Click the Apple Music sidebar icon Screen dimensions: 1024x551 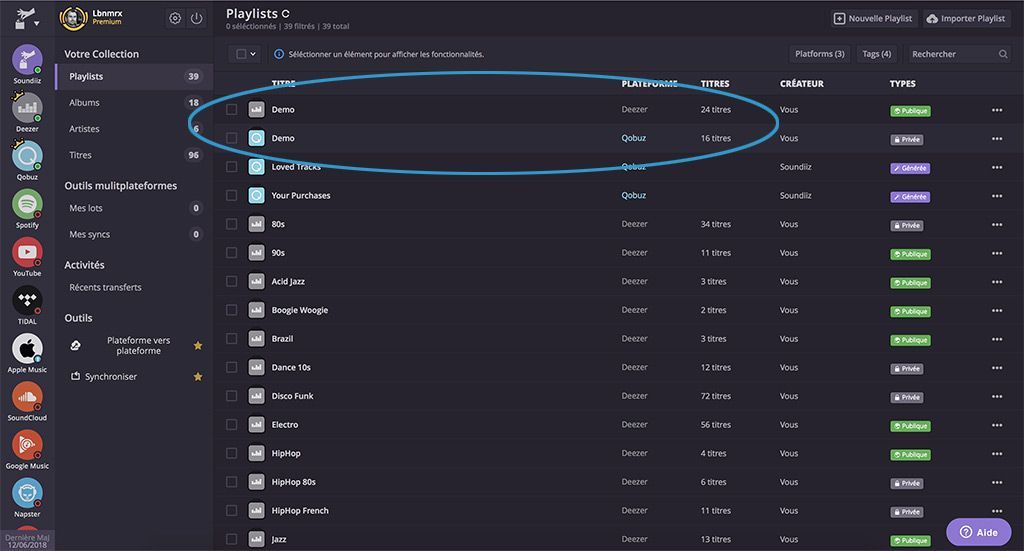click(27, 349)
